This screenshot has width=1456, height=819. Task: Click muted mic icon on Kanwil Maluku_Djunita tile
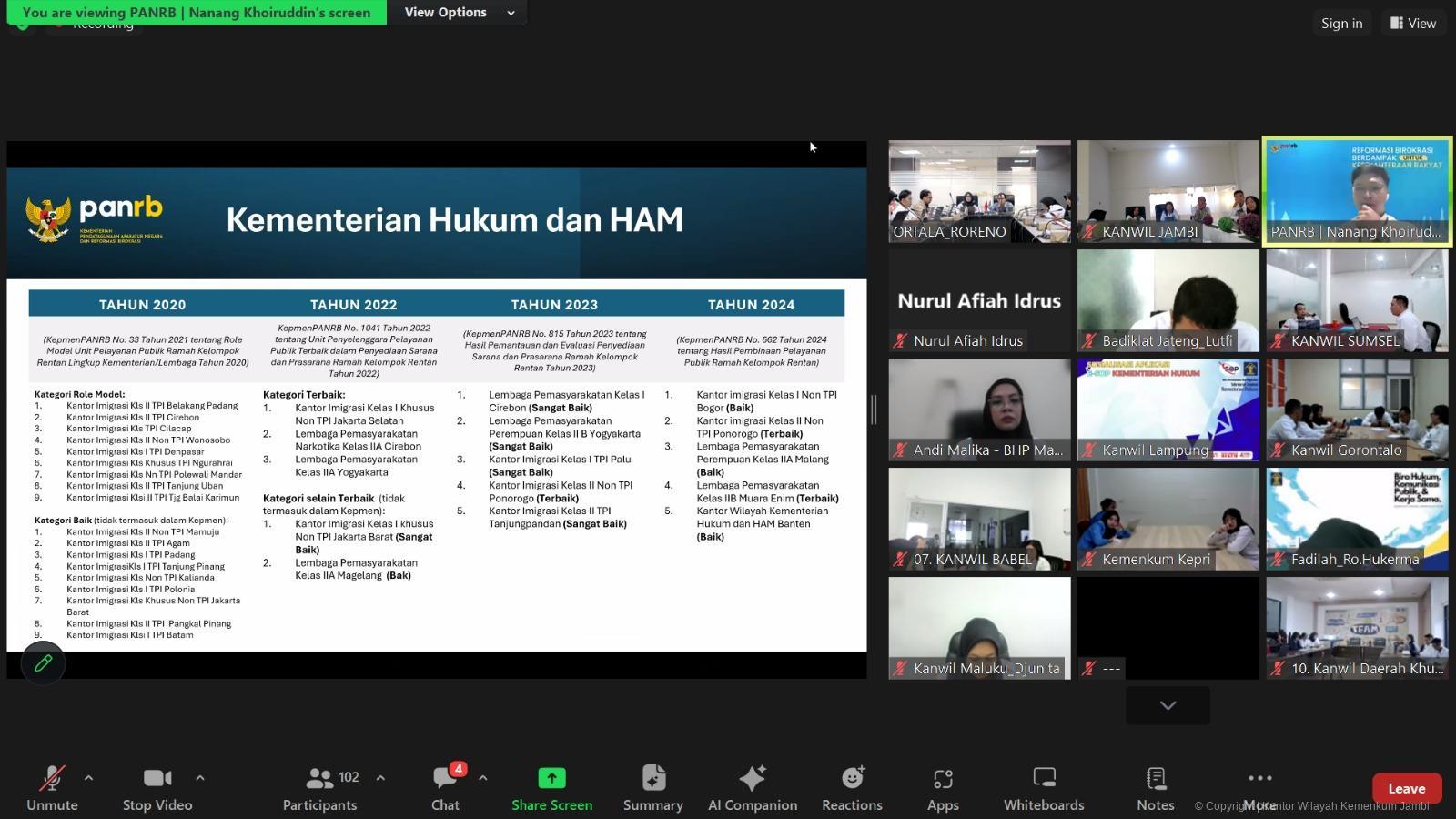tap(901, 669)
